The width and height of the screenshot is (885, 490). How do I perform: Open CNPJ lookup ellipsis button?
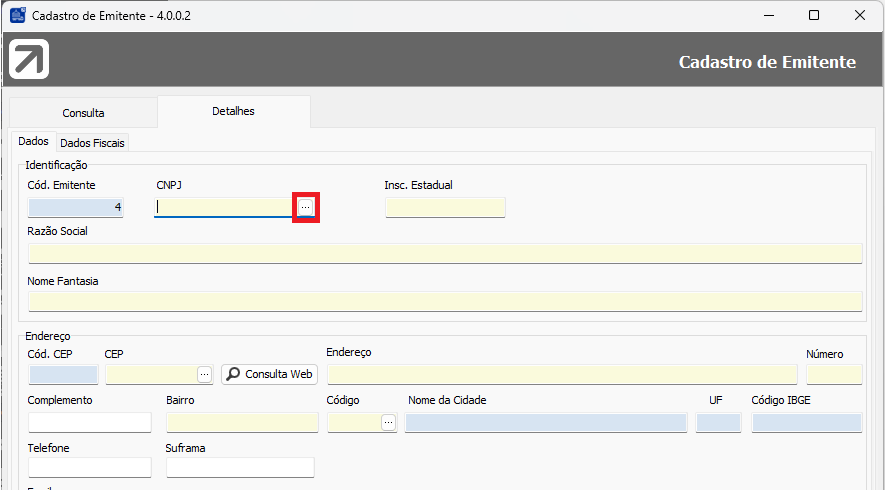306,206
